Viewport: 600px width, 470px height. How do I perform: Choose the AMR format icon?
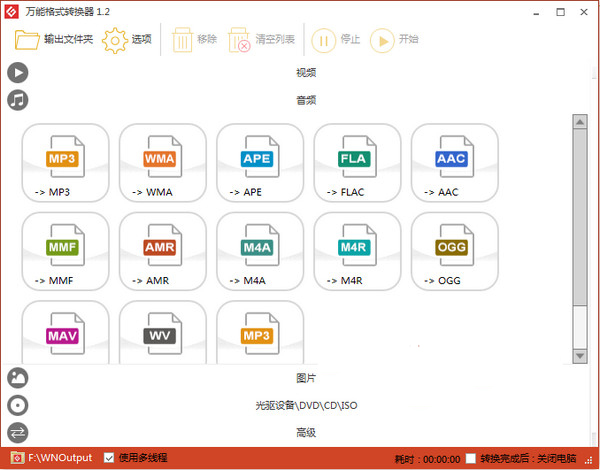pyautogui.click(x=163, y=251)
